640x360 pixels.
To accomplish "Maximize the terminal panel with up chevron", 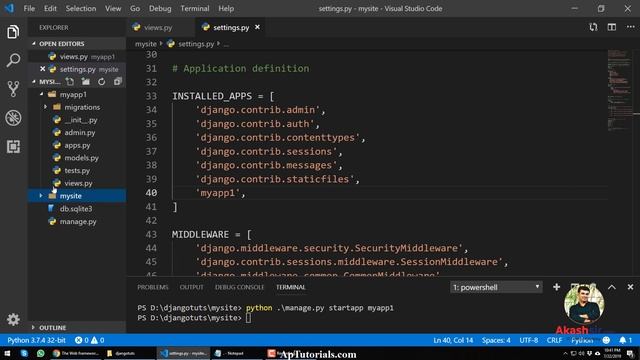I will coord(611,287).
